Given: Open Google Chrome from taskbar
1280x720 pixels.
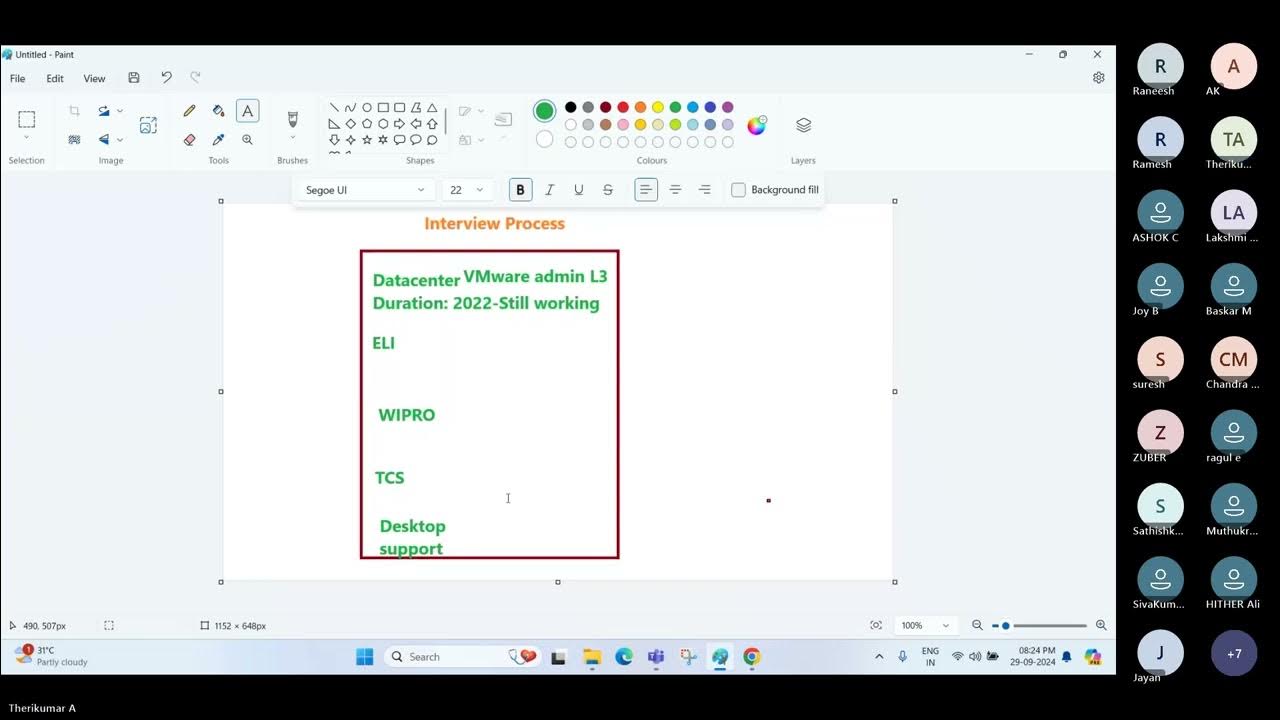Looking at the screenshot, I should tap(752, 657).
